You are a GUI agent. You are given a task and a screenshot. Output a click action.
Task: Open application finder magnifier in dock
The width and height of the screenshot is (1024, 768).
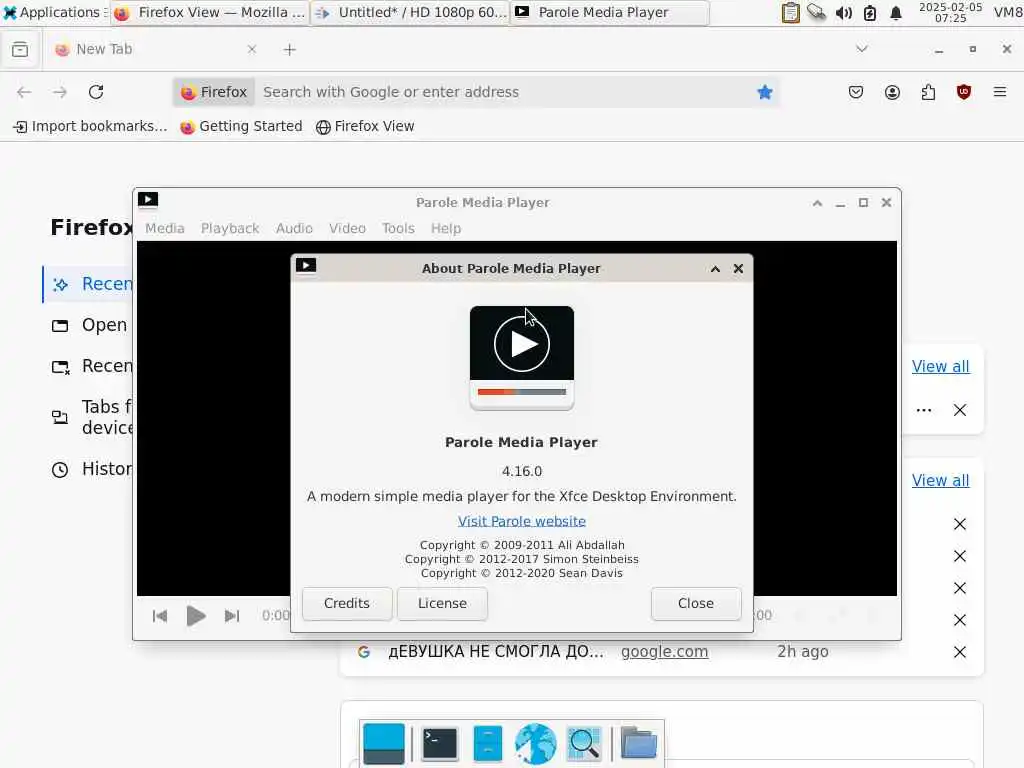[x=583, y=743]
